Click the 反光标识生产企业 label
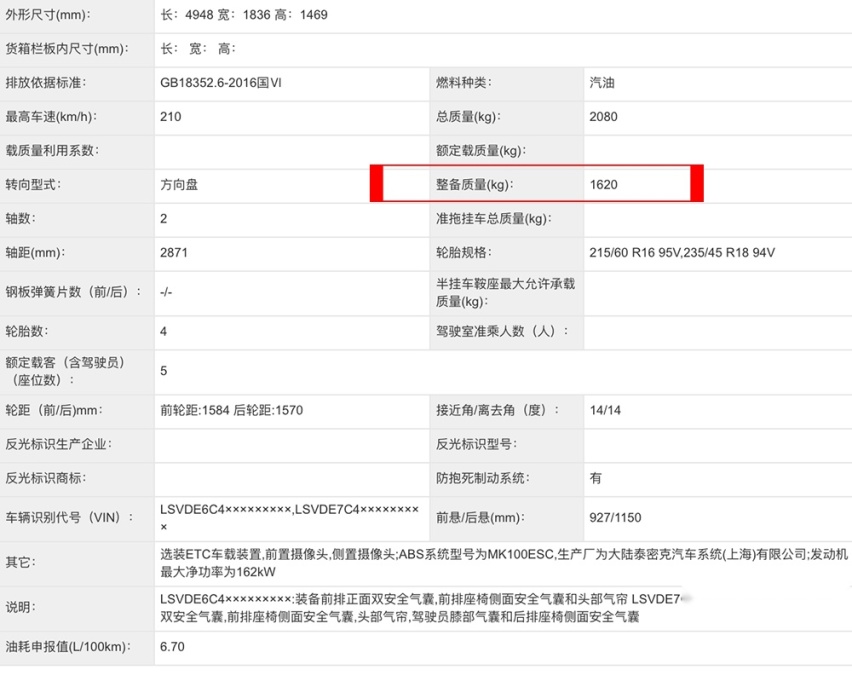 coord(59,445)
